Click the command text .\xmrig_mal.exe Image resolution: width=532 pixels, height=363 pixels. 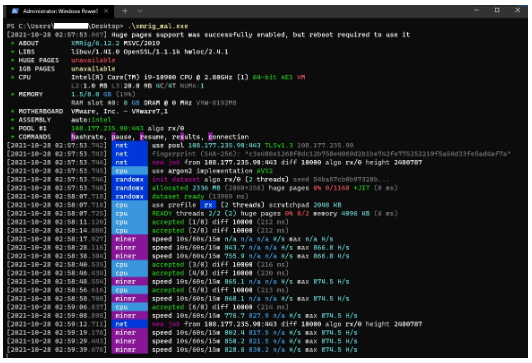pyautogui.click(x=158, y=26)
